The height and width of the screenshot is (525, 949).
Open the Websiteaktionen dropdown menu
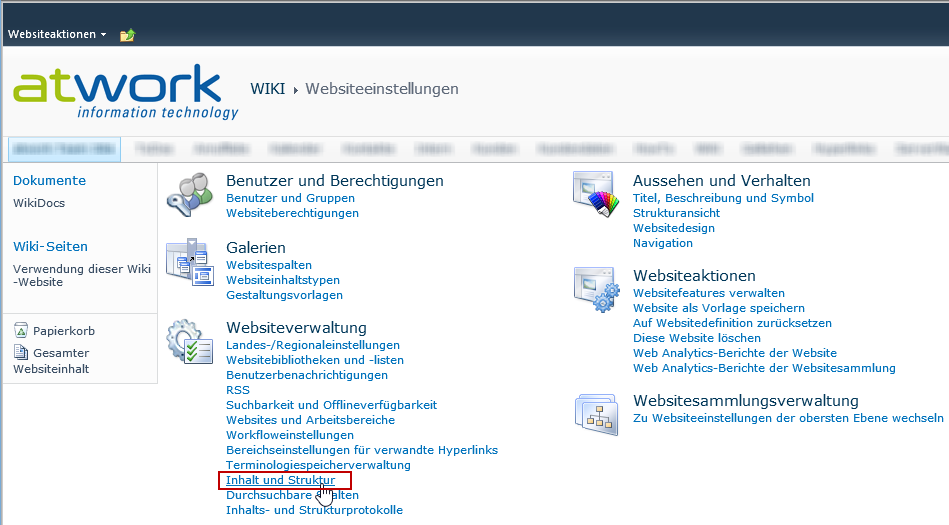point(57,34)
